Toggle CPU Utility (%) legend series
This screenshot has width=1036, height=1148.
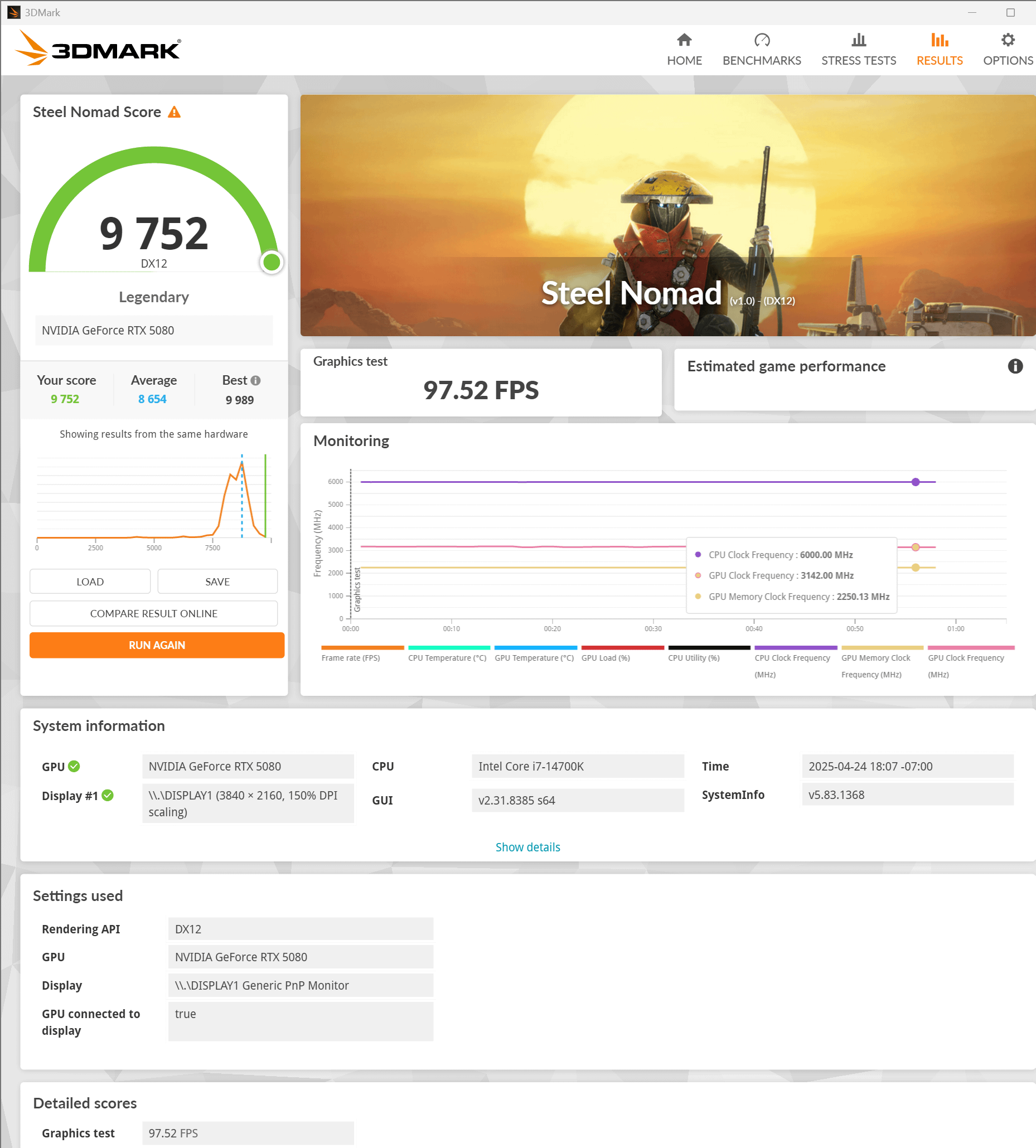(x=709, y=655)
